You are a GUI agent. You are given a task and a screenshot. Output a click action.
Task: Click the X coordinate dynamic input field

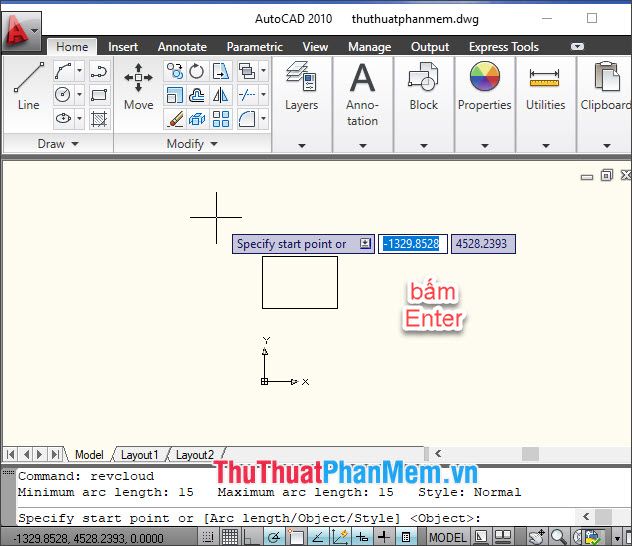pos(412,244)
